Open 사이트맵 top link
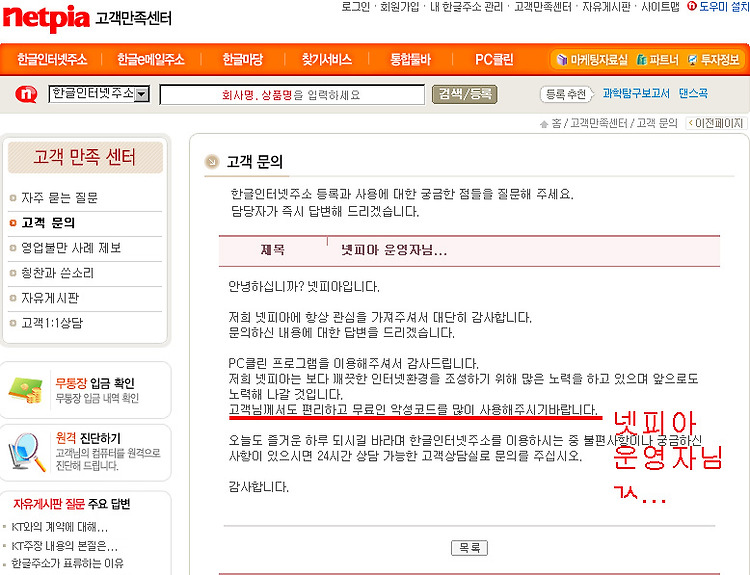 click(x=660, y=7)
